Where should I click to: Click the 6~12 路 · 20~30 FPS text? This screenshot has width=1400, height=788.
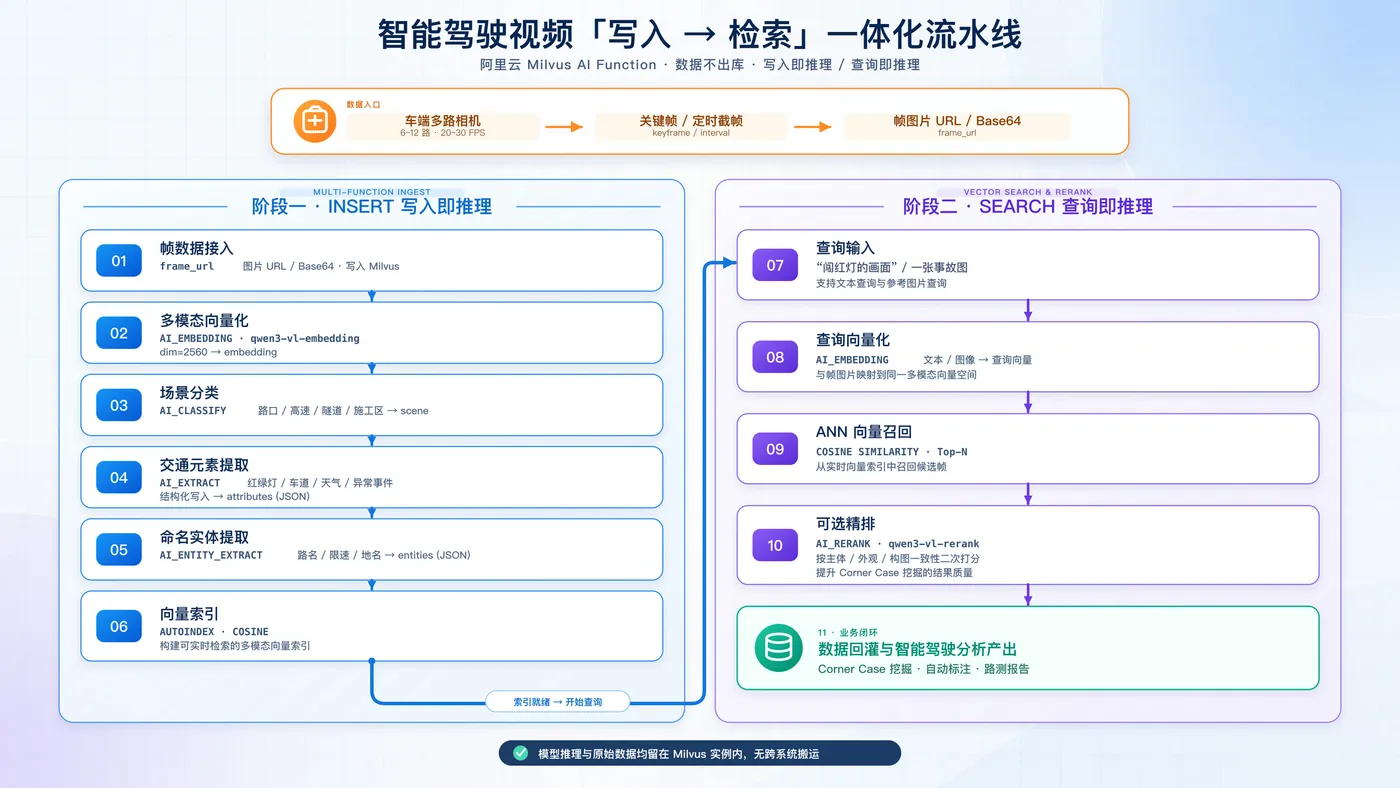coord(443,133)
